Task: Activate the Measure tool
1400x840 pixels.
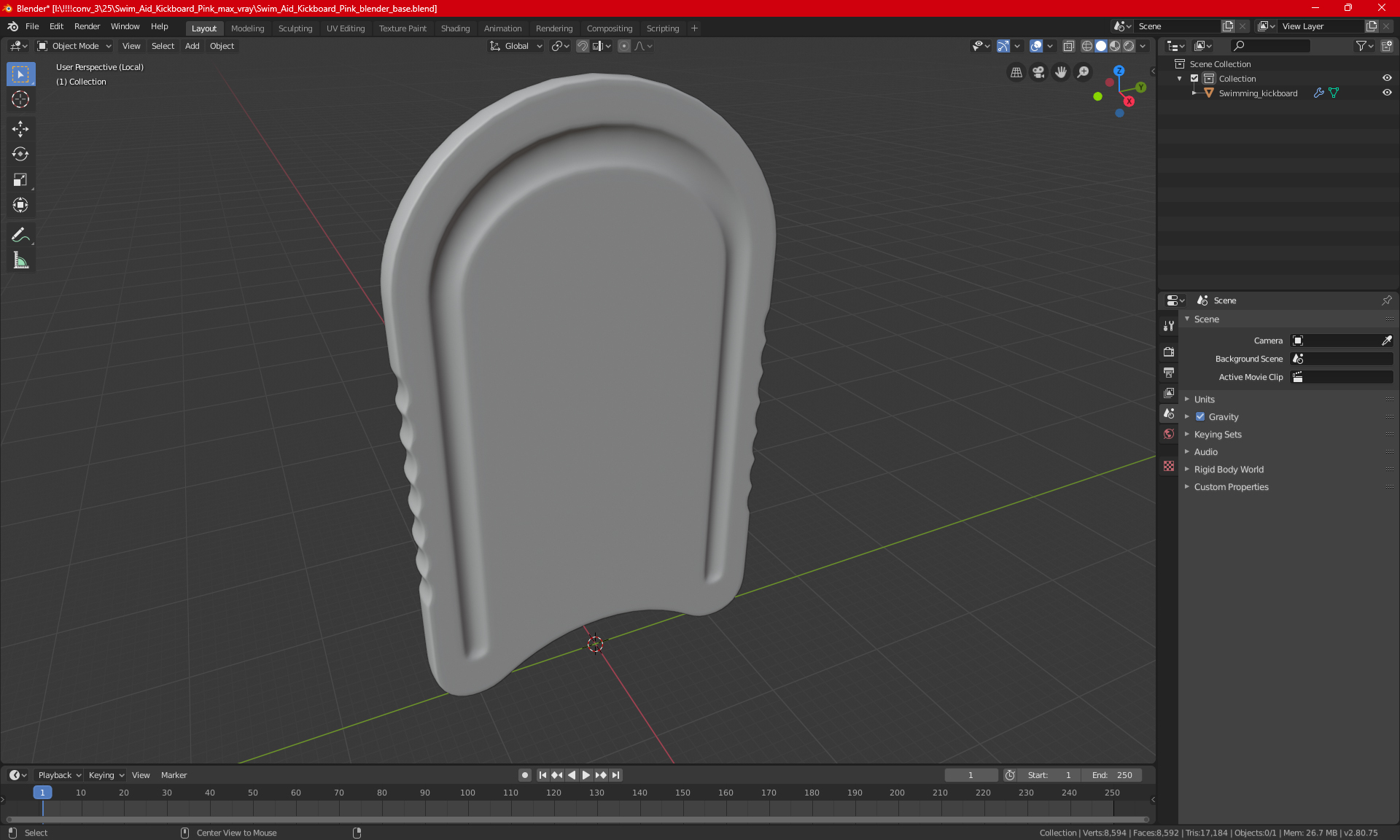Action: pyautogui.click(x=20, y=260)
